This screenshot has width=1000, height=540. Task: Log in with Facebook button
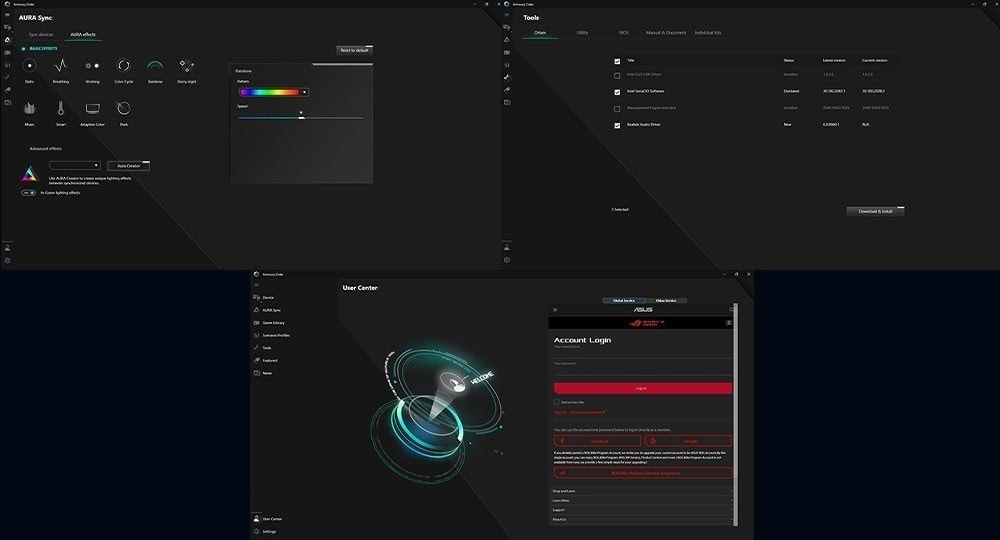597,441
